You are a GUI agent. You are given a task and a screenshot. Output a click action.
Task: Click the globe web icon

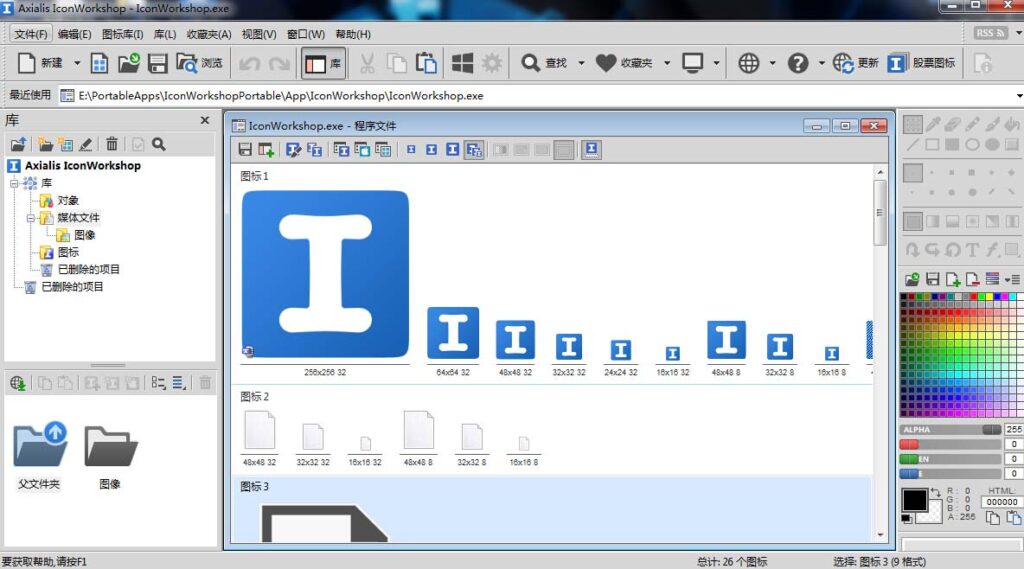point(748,63)
